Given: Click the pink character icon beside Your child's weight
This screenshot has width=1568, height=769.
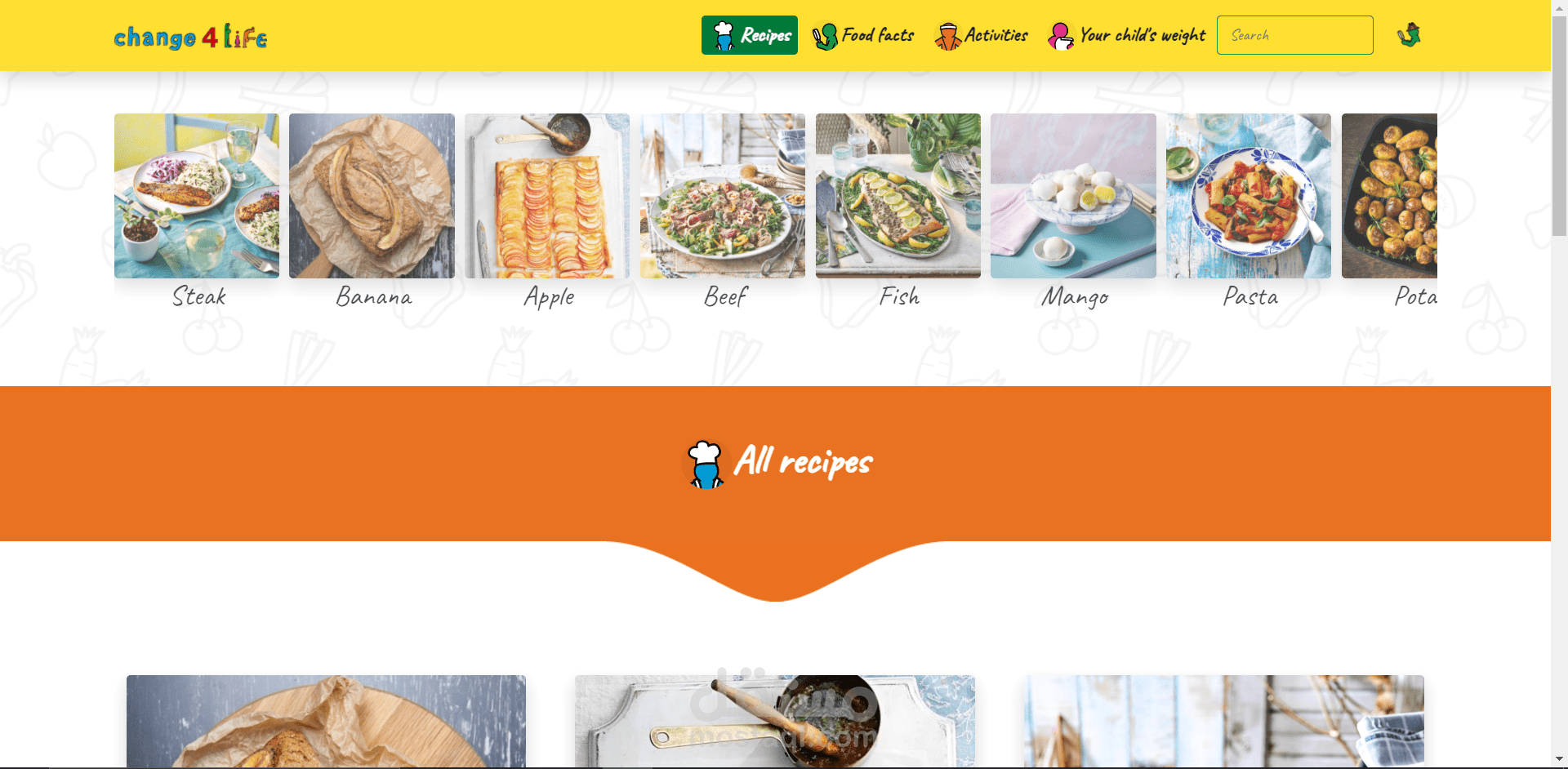Looking at the screenshot, I should 1061,36.
